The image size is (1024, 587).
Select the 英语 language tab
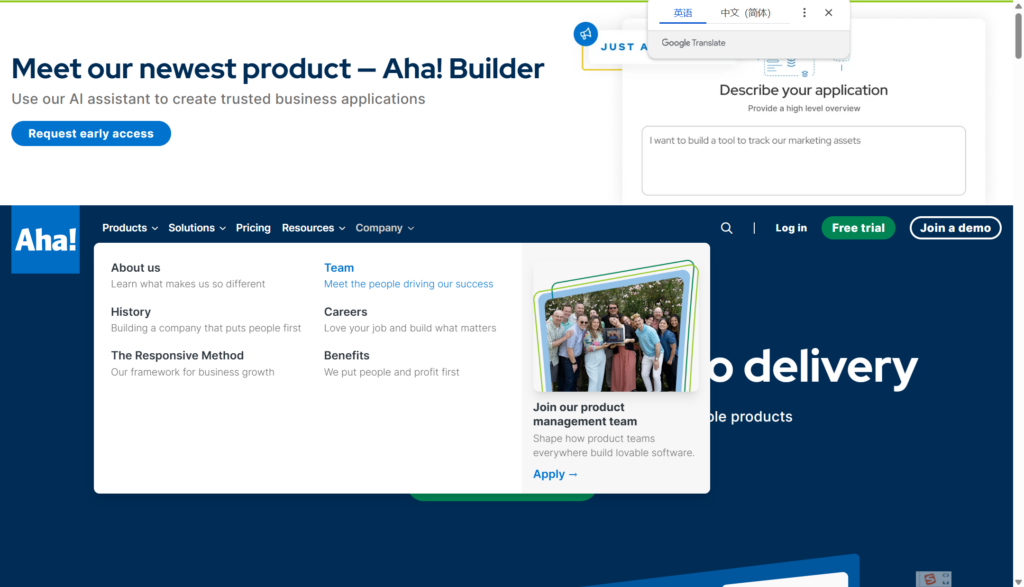click(x=683, y=13)
